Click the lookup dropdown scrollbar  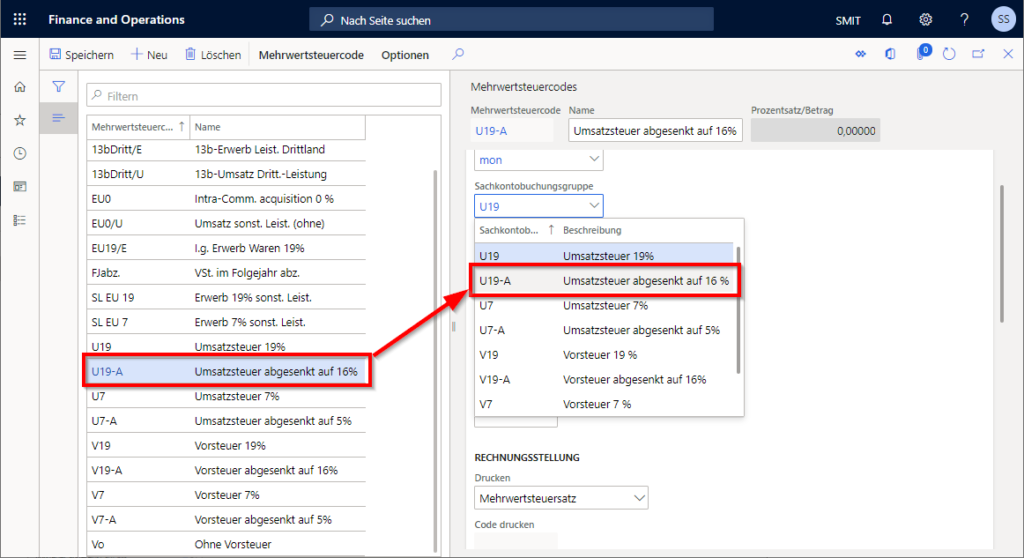point(739,310)
